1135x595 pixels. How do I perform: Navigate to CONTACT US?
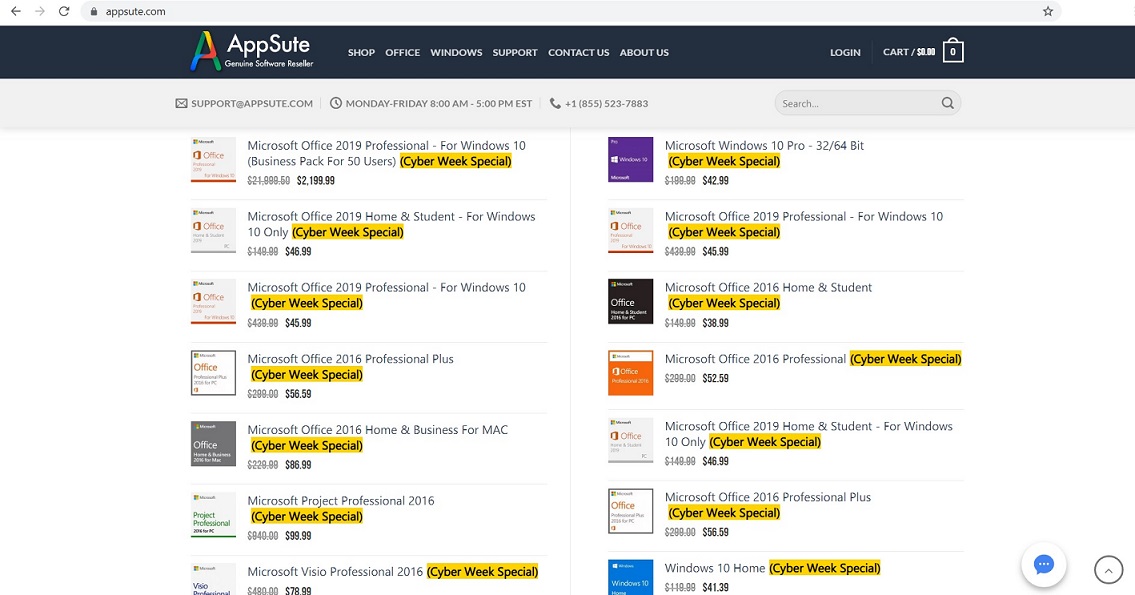coord(578,52)
